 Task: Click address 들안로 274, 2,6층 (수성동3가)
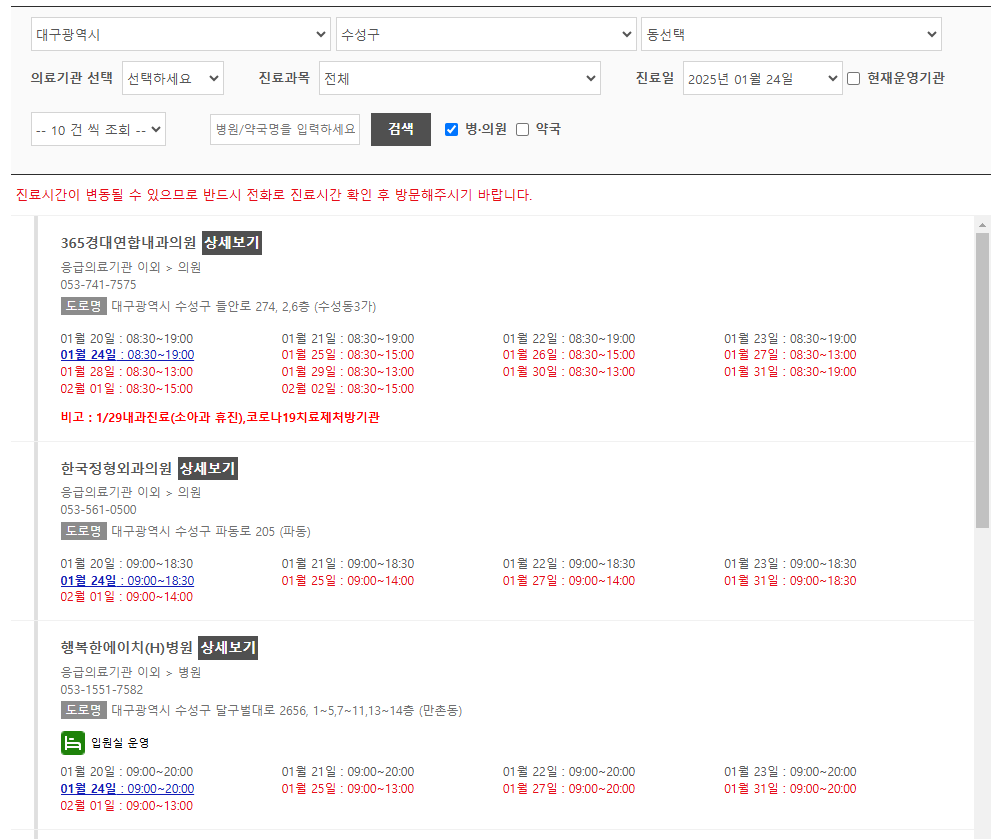click(x=243, y=306)
